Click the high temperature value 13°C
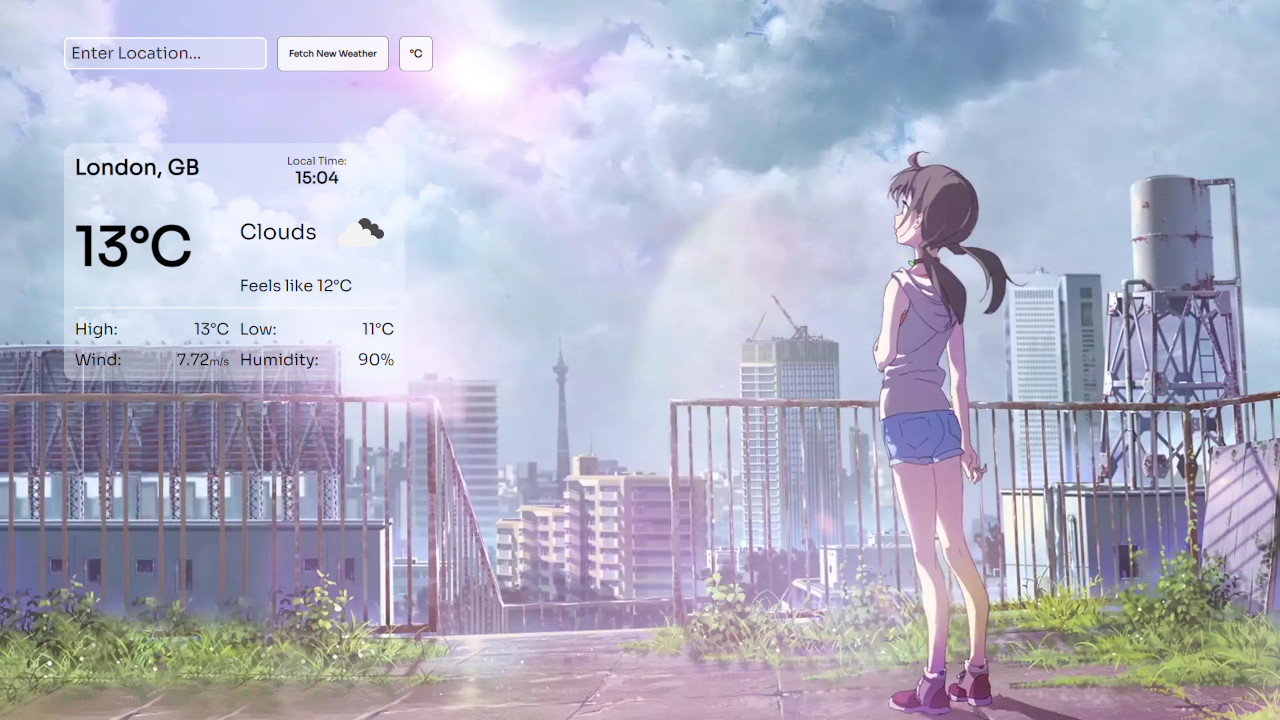 pos(211,329)
